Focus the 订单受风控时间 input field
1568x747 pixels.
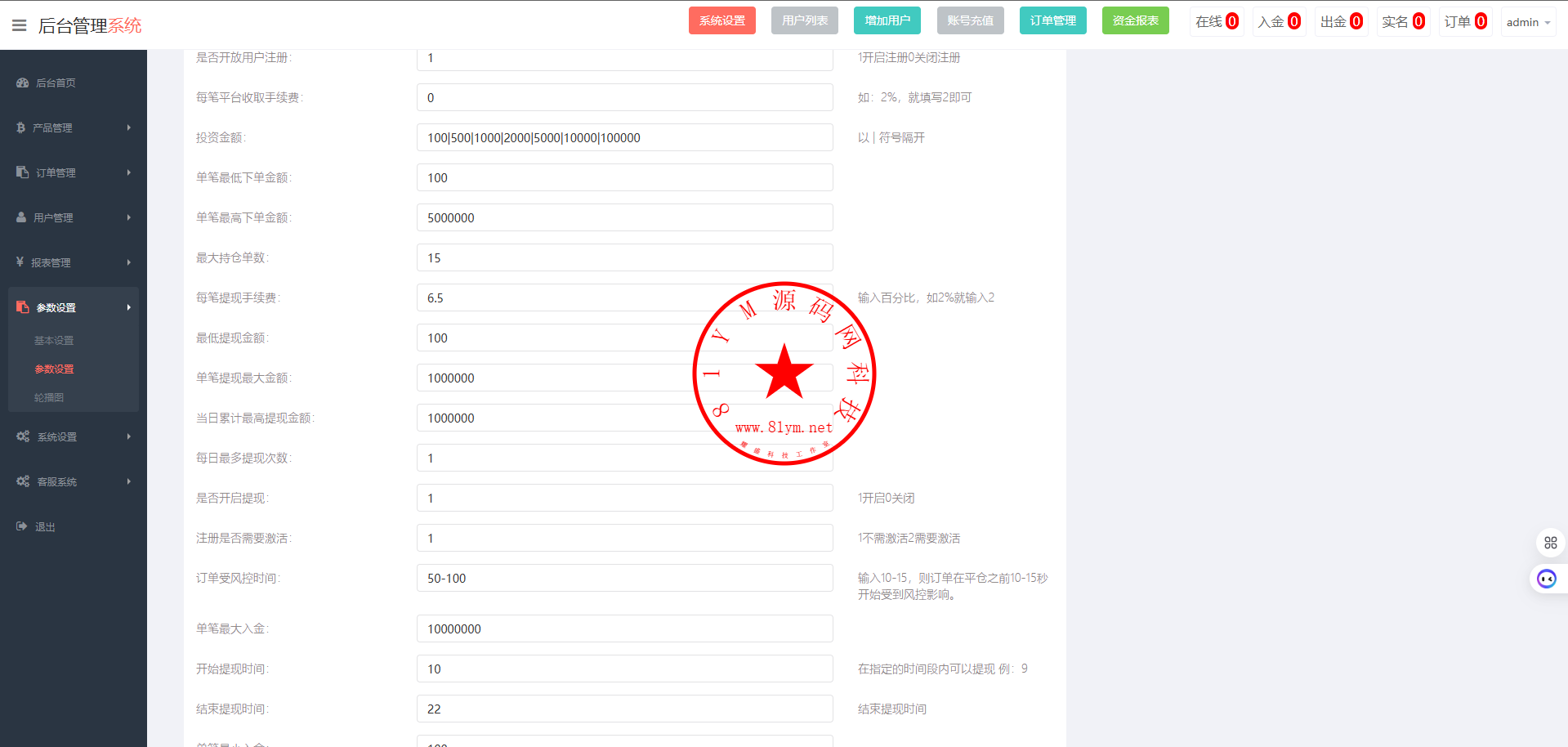tap(625, 578)
